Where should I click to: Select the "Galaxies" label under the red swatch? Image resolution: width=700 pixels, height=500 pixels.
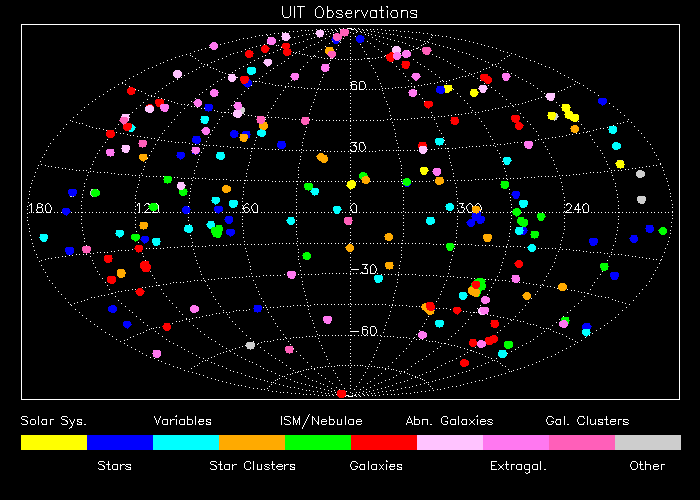pyautogui.click(x=376, y=466)
